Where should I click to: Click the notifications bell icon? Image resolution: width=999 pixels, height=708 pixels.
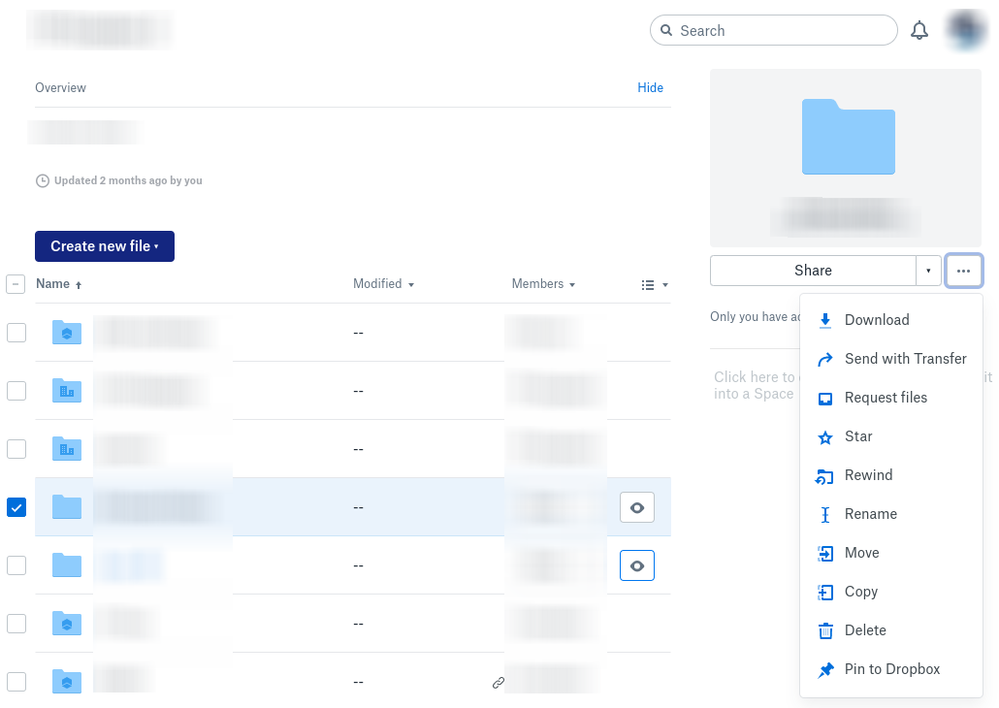click(x=919, y=31)
